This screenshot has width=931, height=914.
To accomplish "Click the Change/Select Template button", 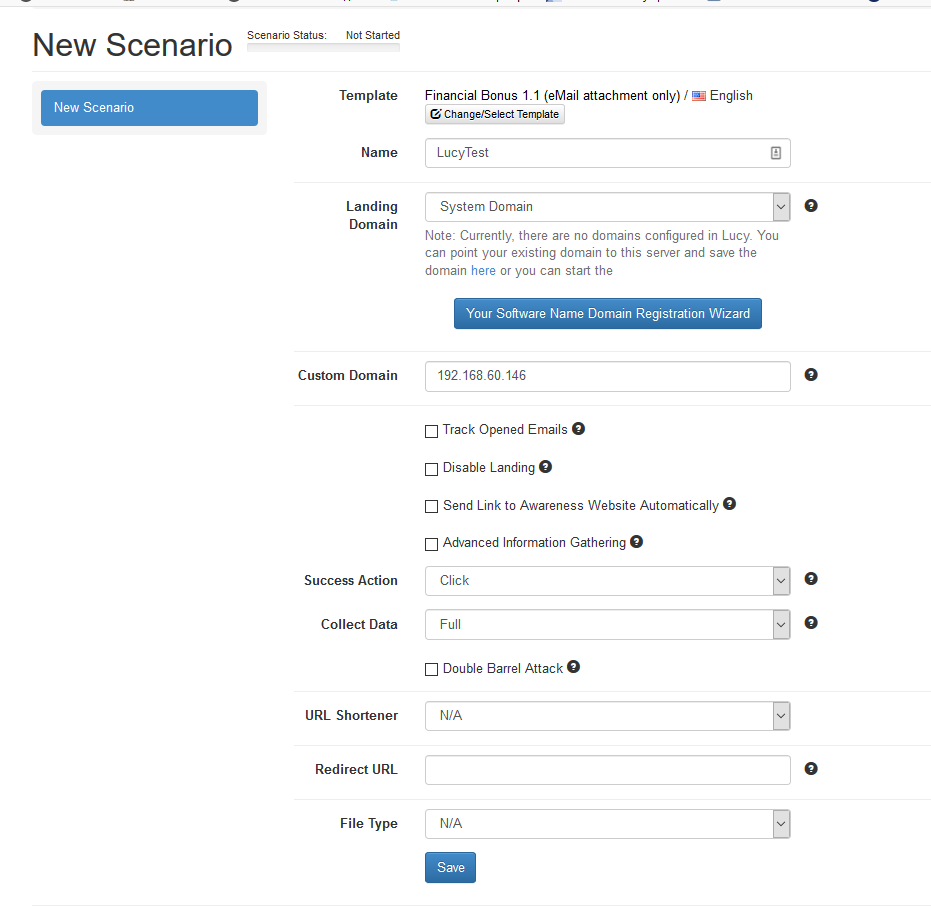I will point(495,114).
